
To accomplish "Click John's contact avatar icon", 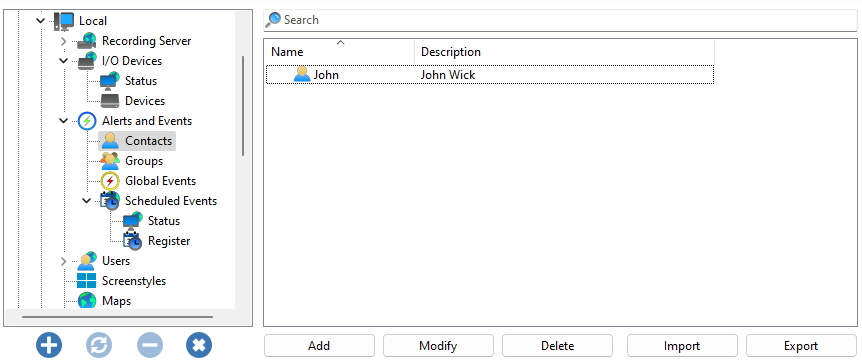I will [x=302, y=74].
